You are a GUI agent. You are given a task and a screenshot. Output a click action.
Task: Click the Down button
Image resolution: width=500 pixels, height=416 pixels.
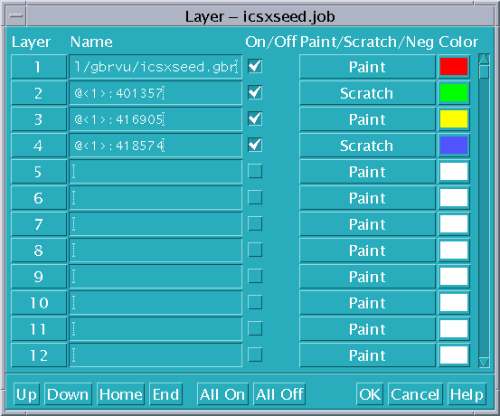tap(68, 394)
